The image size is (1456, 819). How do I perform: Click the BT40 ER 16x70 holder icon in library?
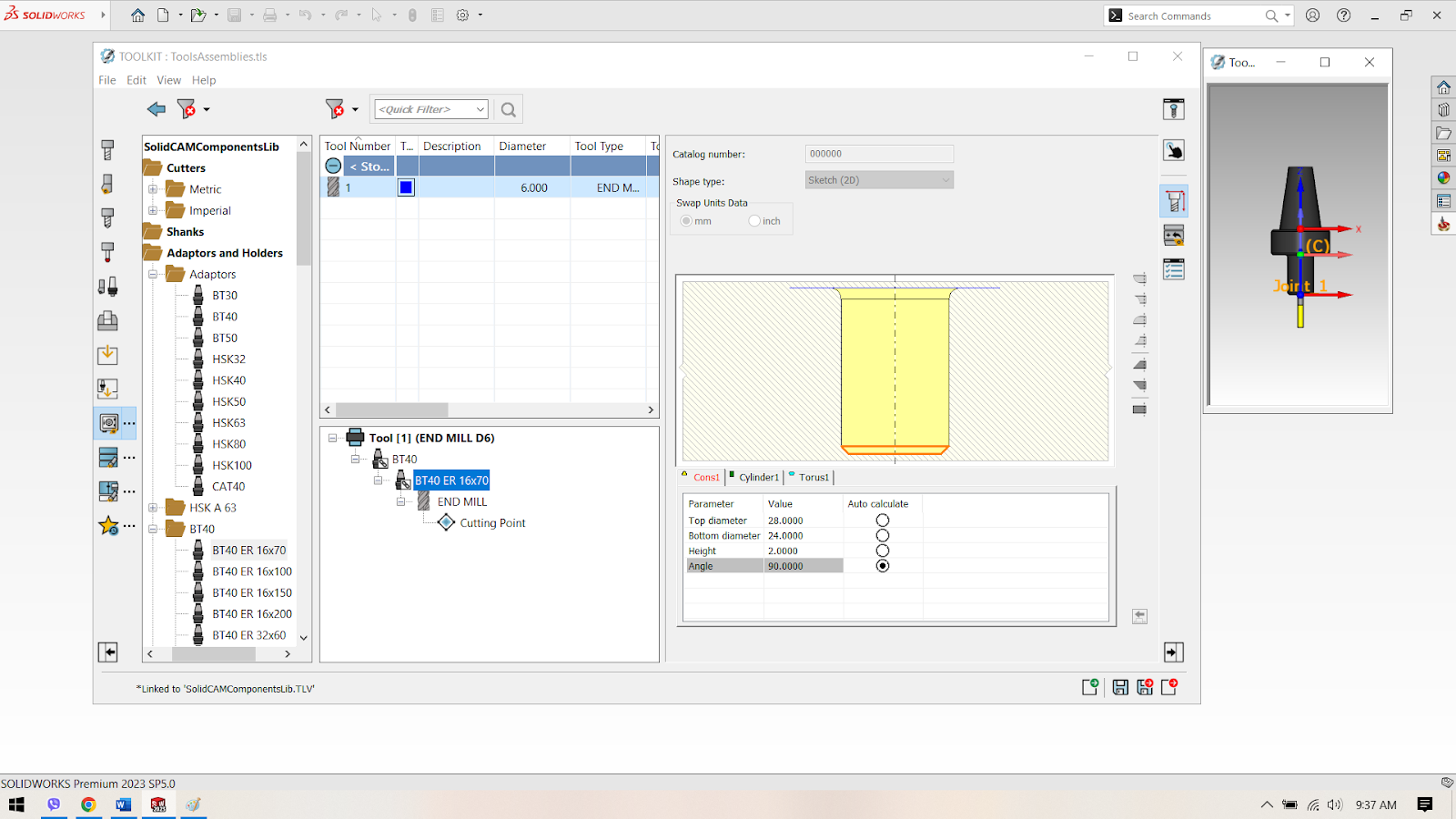click(198, 551)
